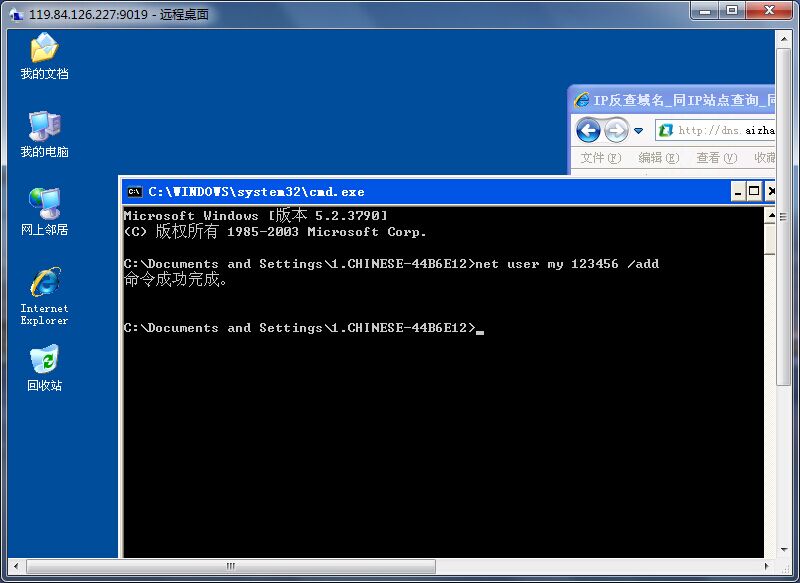Select the 回收站 recycle bin icon
This screenshot has height=583, width=800.
44,368
